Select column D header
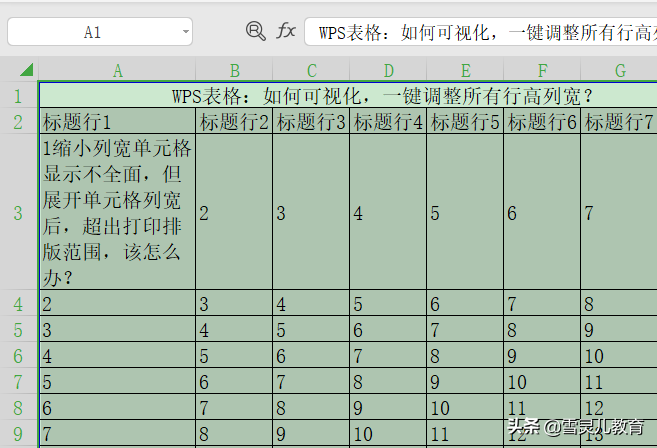657x448 pixels. 388,70
